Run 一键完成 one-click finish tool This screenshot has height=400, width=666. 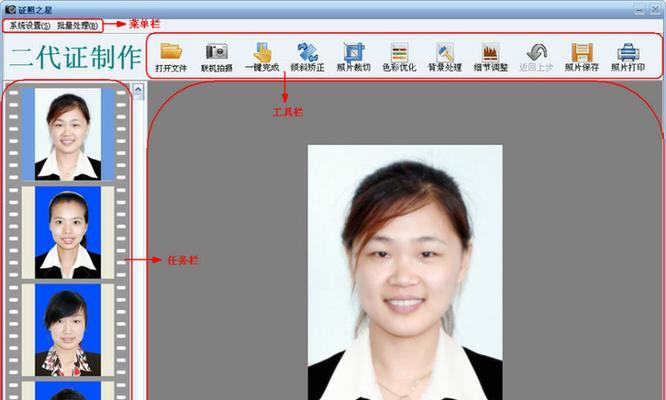(x=262, y=57)
